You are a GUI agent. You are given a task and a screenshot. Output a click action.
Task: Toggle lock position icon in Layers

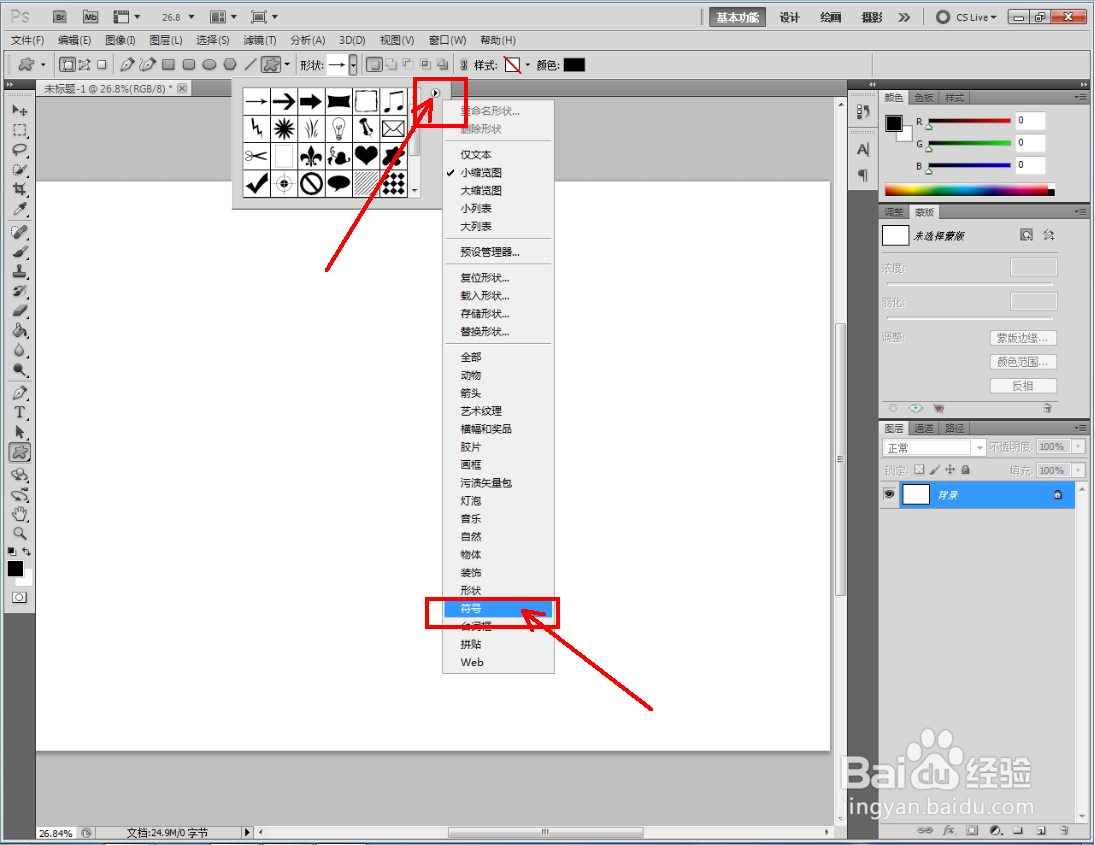tap(950, 470)
